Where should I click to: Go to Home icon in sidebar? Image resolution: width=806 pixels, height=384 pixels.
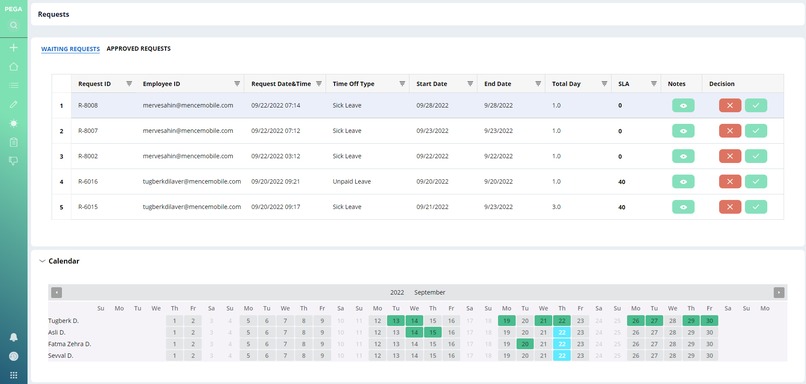point(14,67)
